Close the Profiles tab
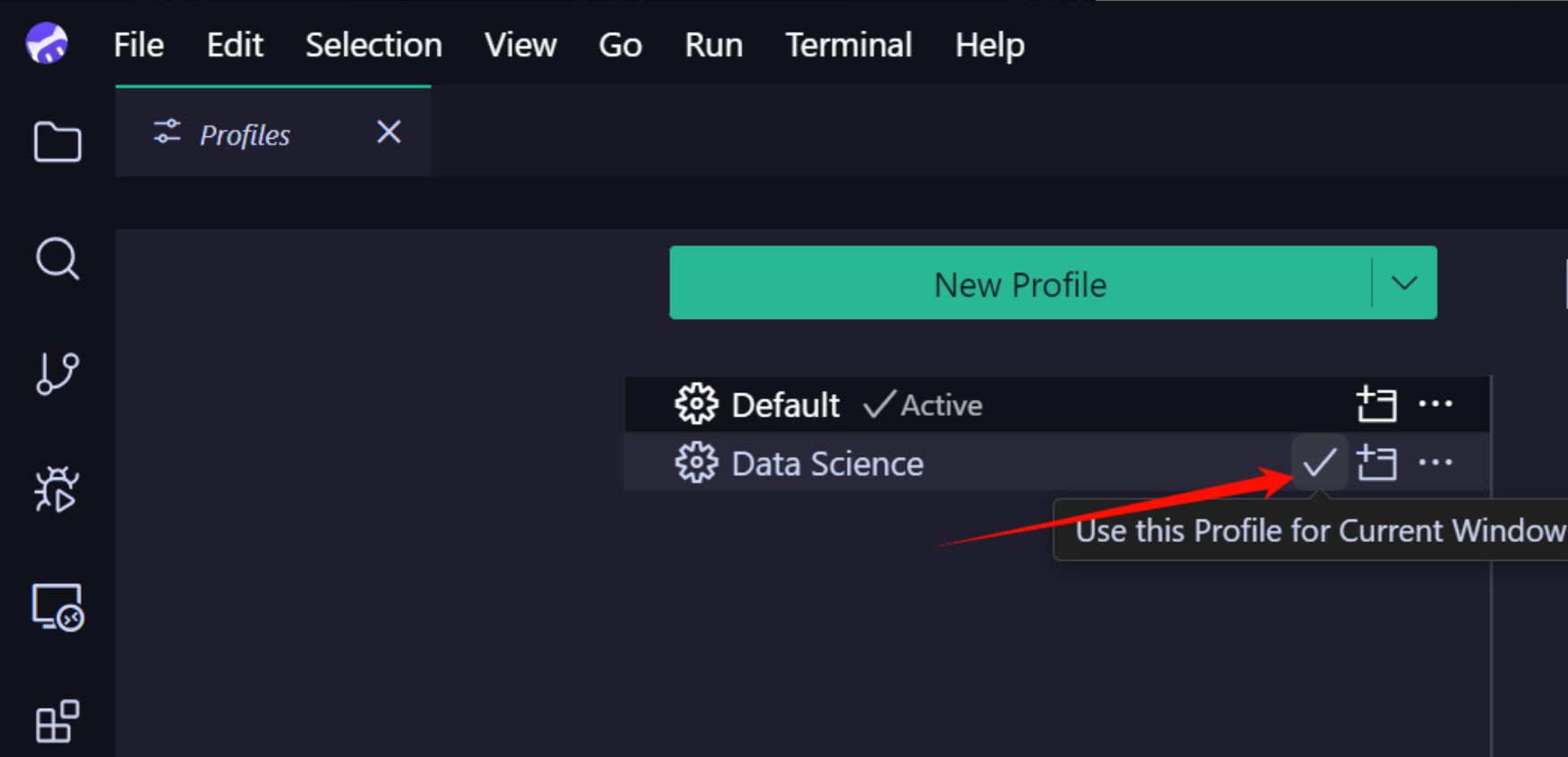This screenshot has width=1568, height=757. point(389,133)
